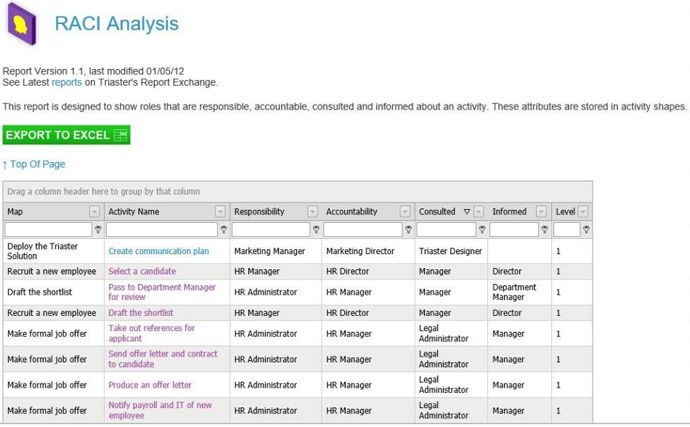
Task: Click the filter funnel icon for Informed column
Action: (x=545, y=229)
